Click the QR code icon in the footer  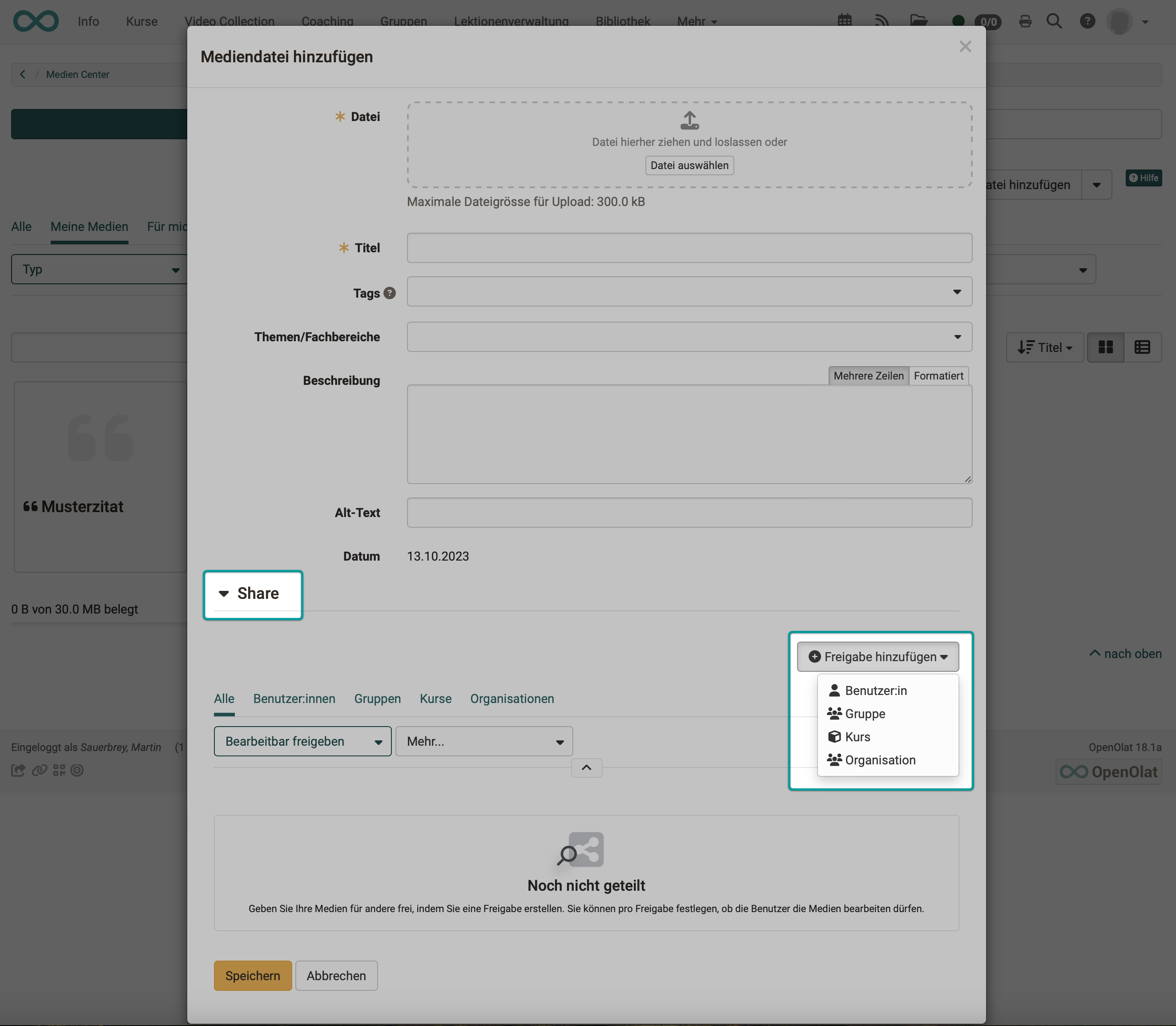coord(59,771)
